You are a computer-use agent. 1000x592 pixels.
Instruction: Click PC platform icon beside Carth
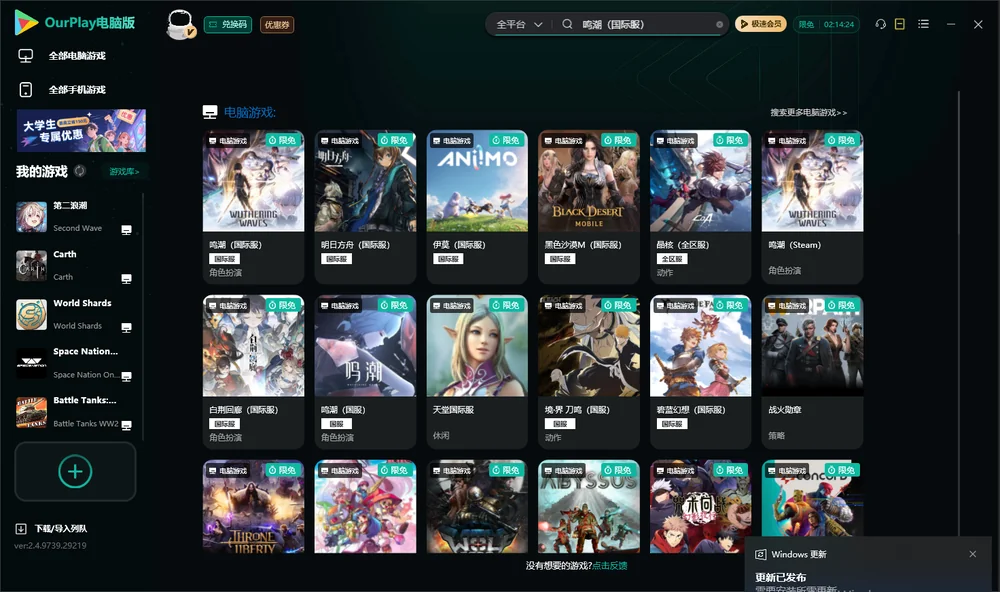tap(126, 279)
